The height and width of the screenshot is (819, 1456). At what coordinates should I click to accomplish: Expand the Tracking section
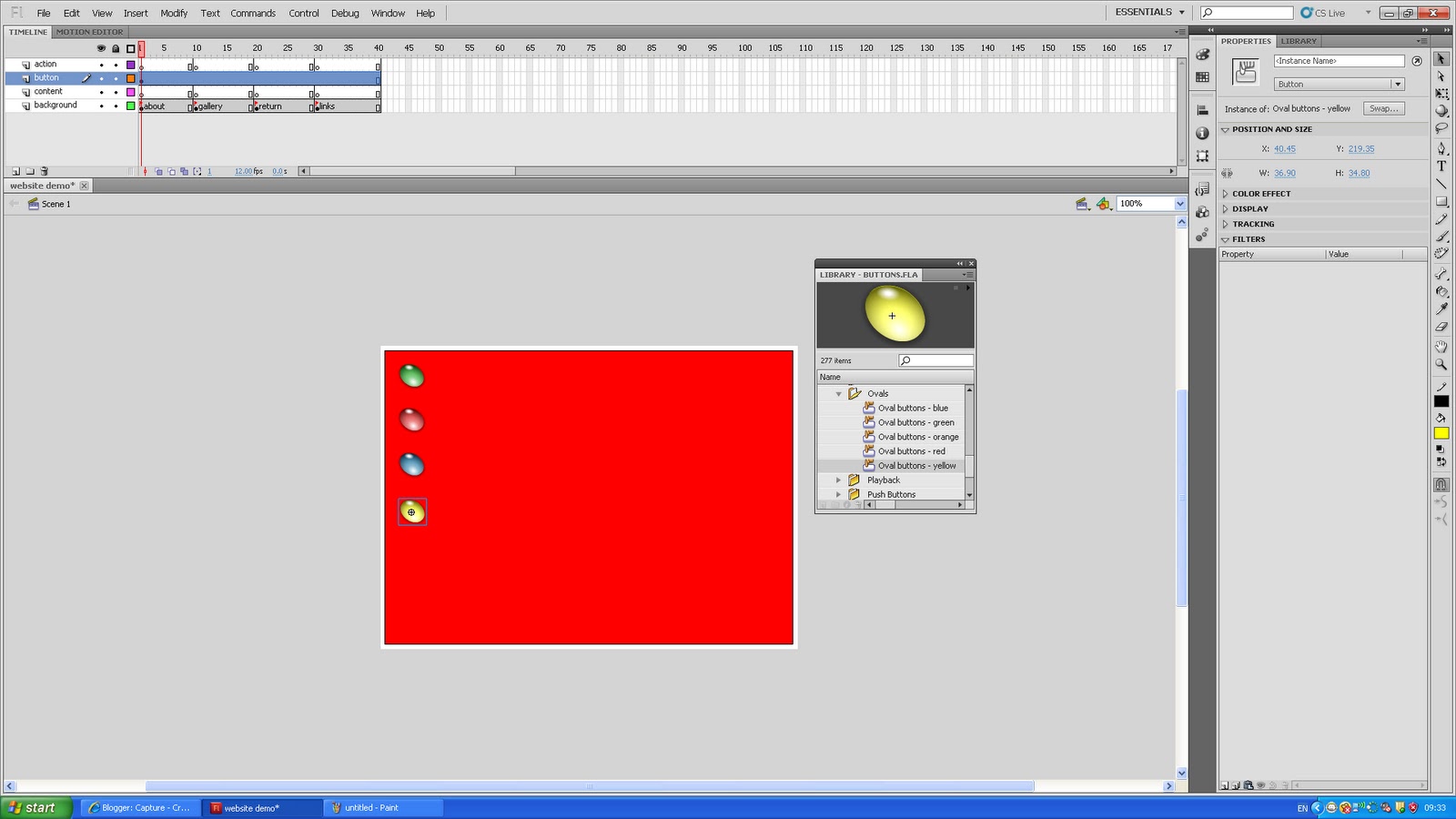(1225, 224)
